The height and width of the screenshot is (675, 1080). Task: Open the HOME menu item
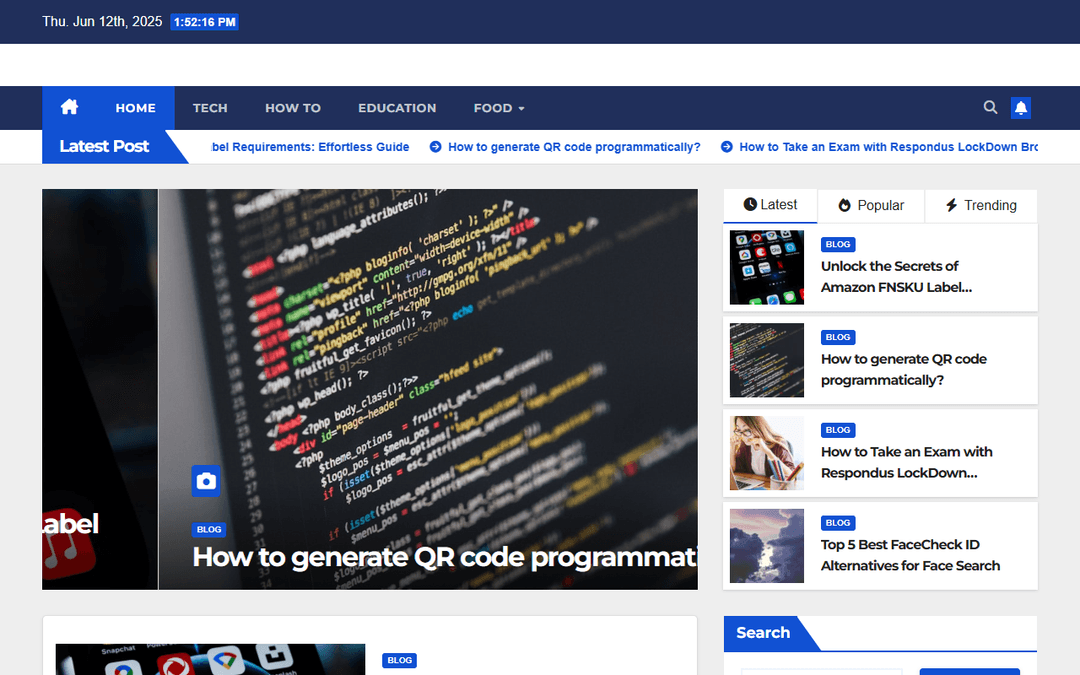136,108
